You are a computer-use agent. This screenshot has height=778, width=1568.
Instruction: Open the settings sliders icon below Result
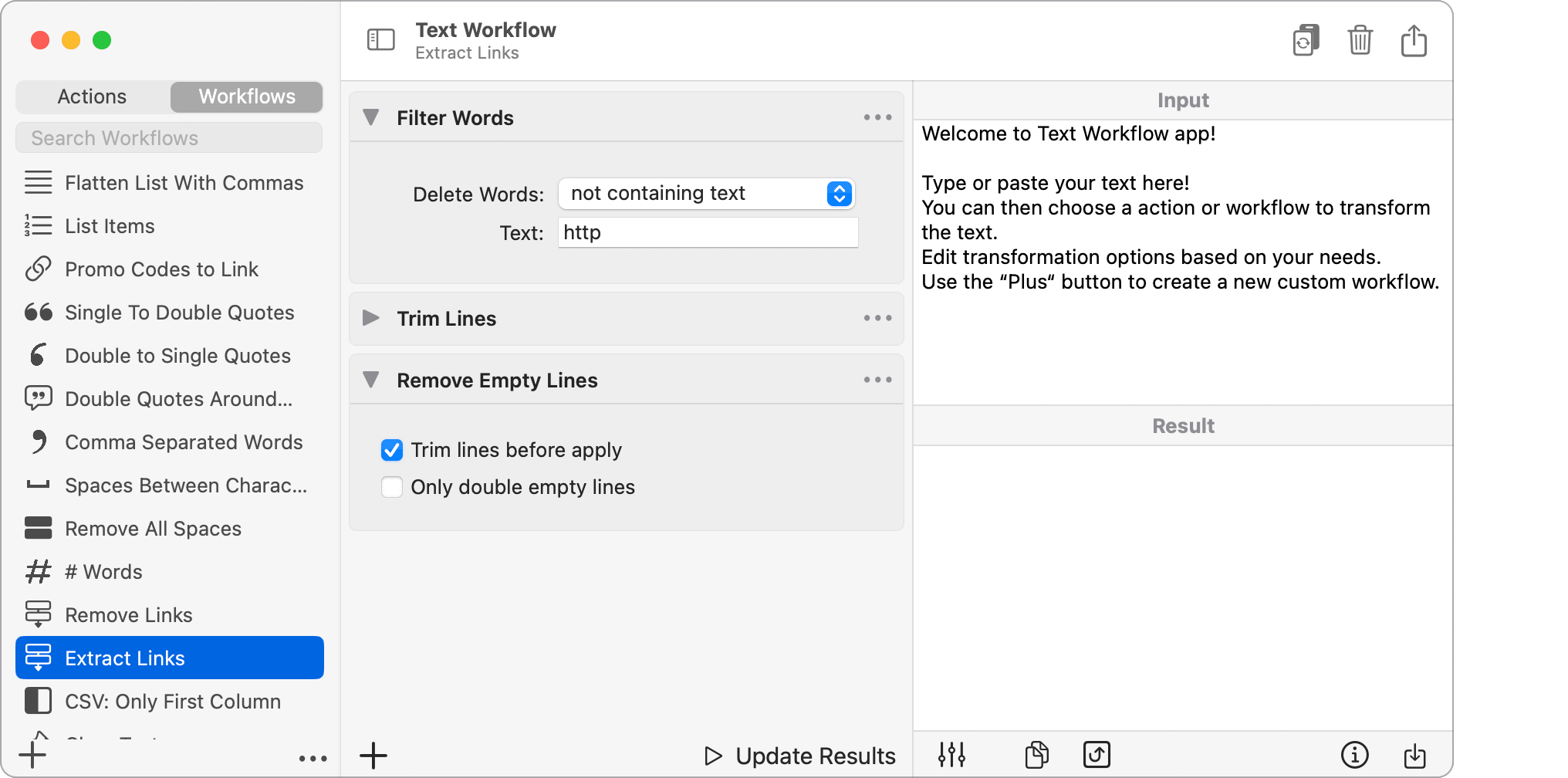pos(951,754)
